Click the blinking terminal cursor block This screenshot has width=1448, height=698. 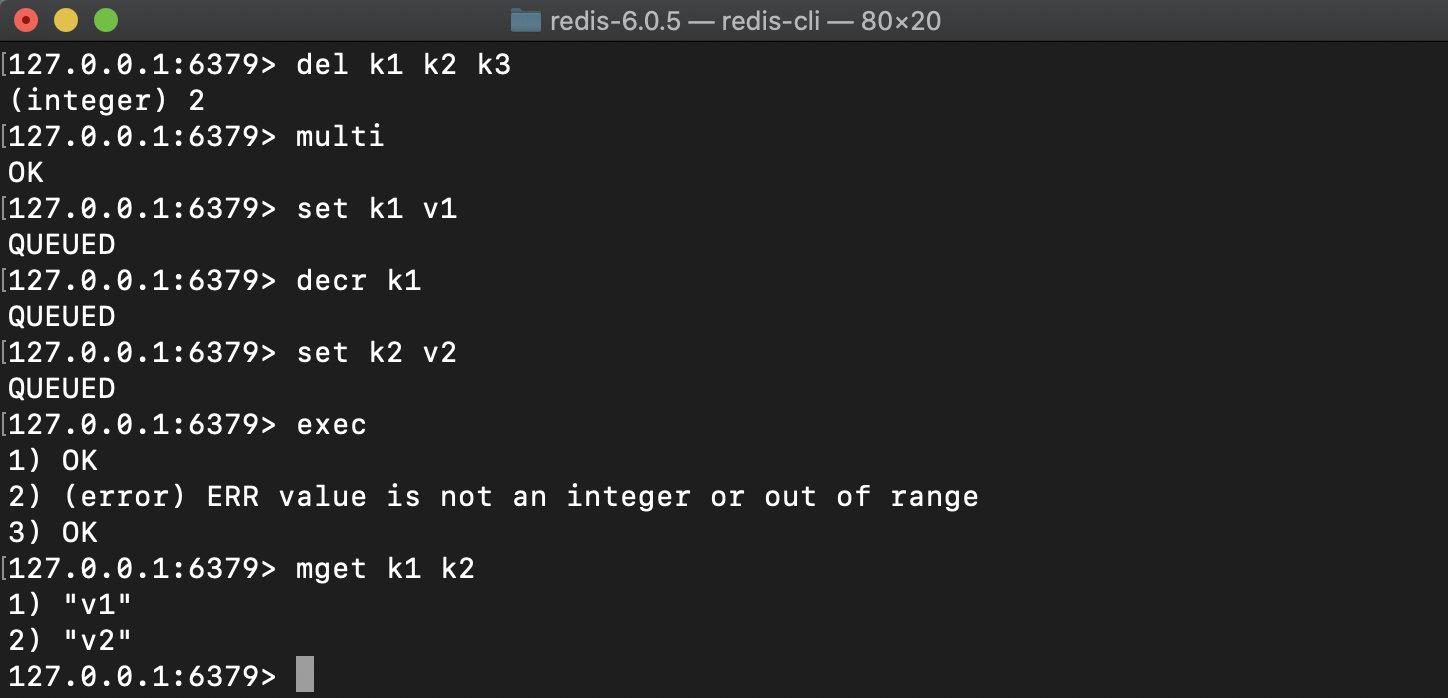[305, 674]
